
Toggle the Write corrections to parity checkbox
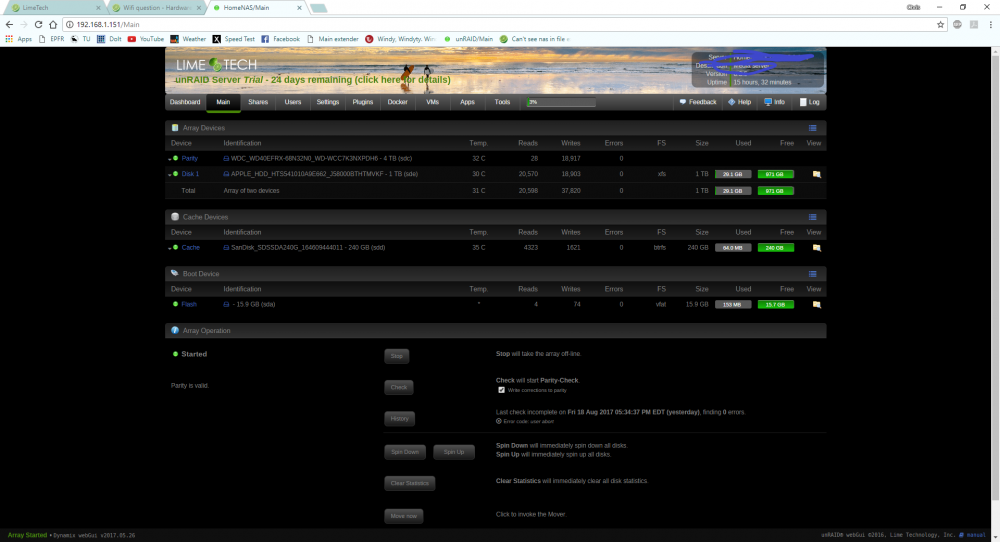pos(501,390)
